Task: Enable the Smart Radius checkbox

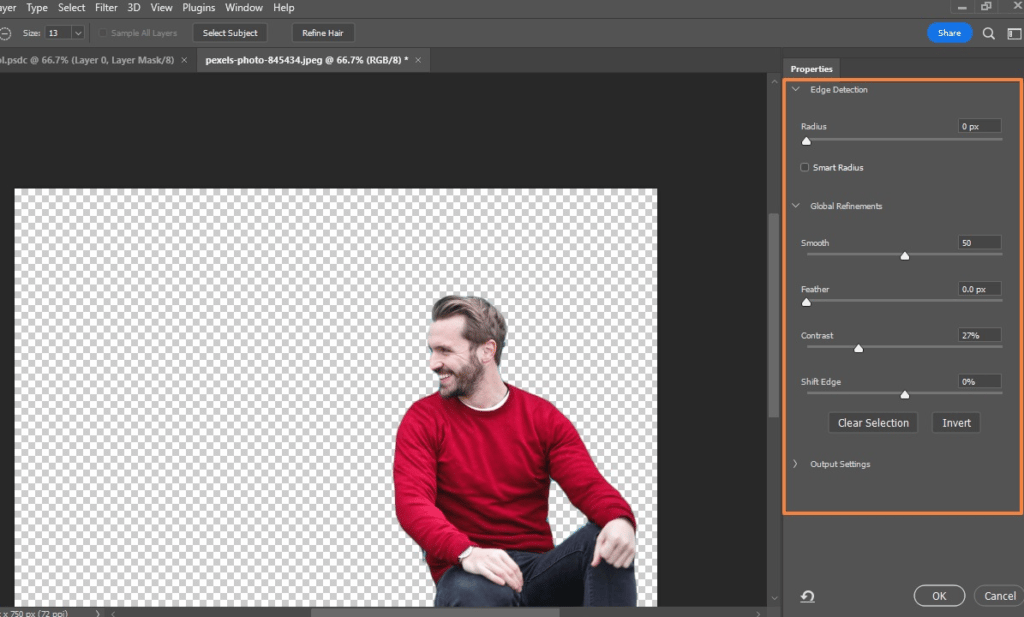Action: (x=805, y=167)
